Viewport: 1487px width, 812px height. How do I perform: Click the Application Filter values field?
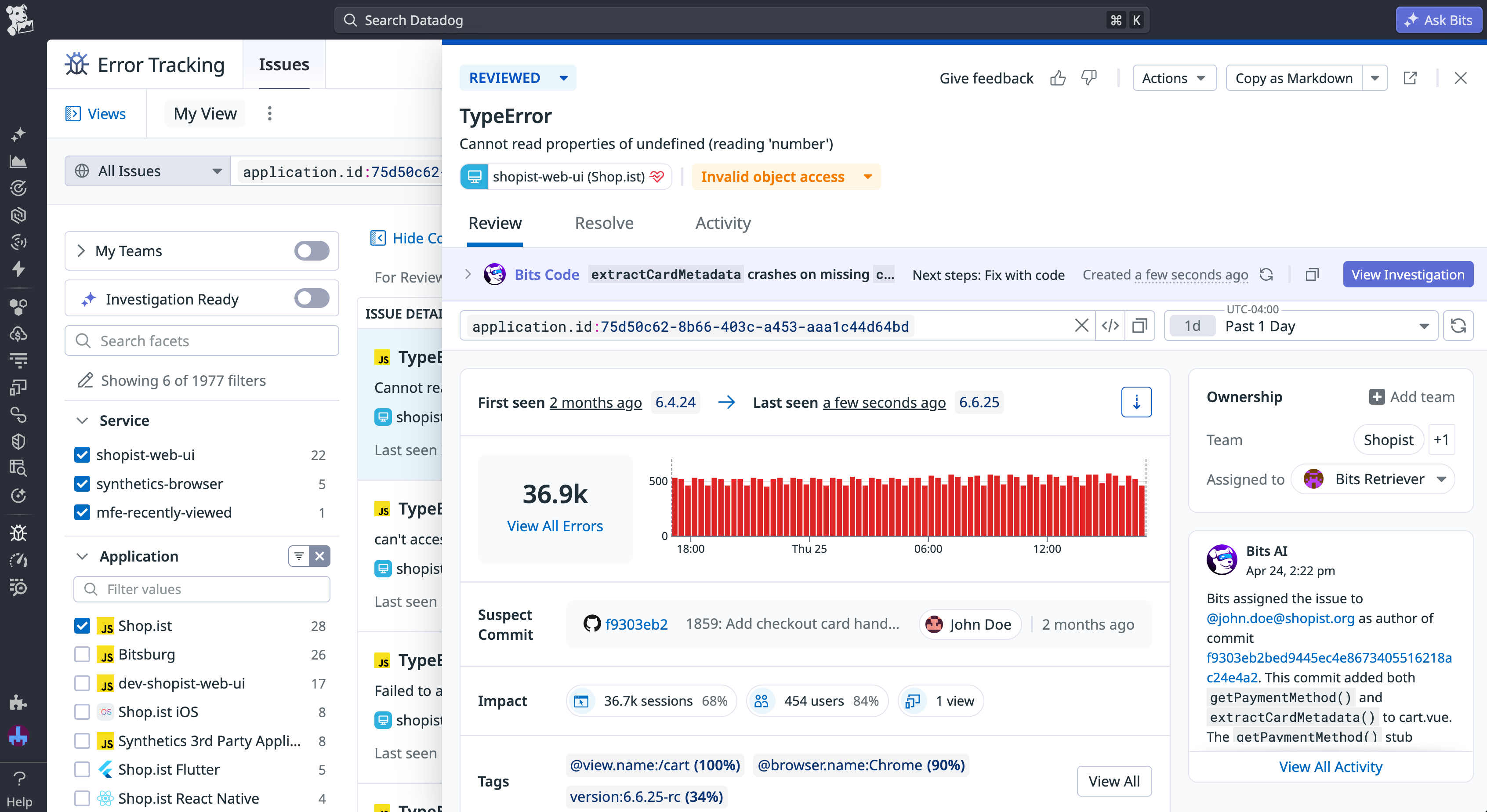tap(201, 589)
